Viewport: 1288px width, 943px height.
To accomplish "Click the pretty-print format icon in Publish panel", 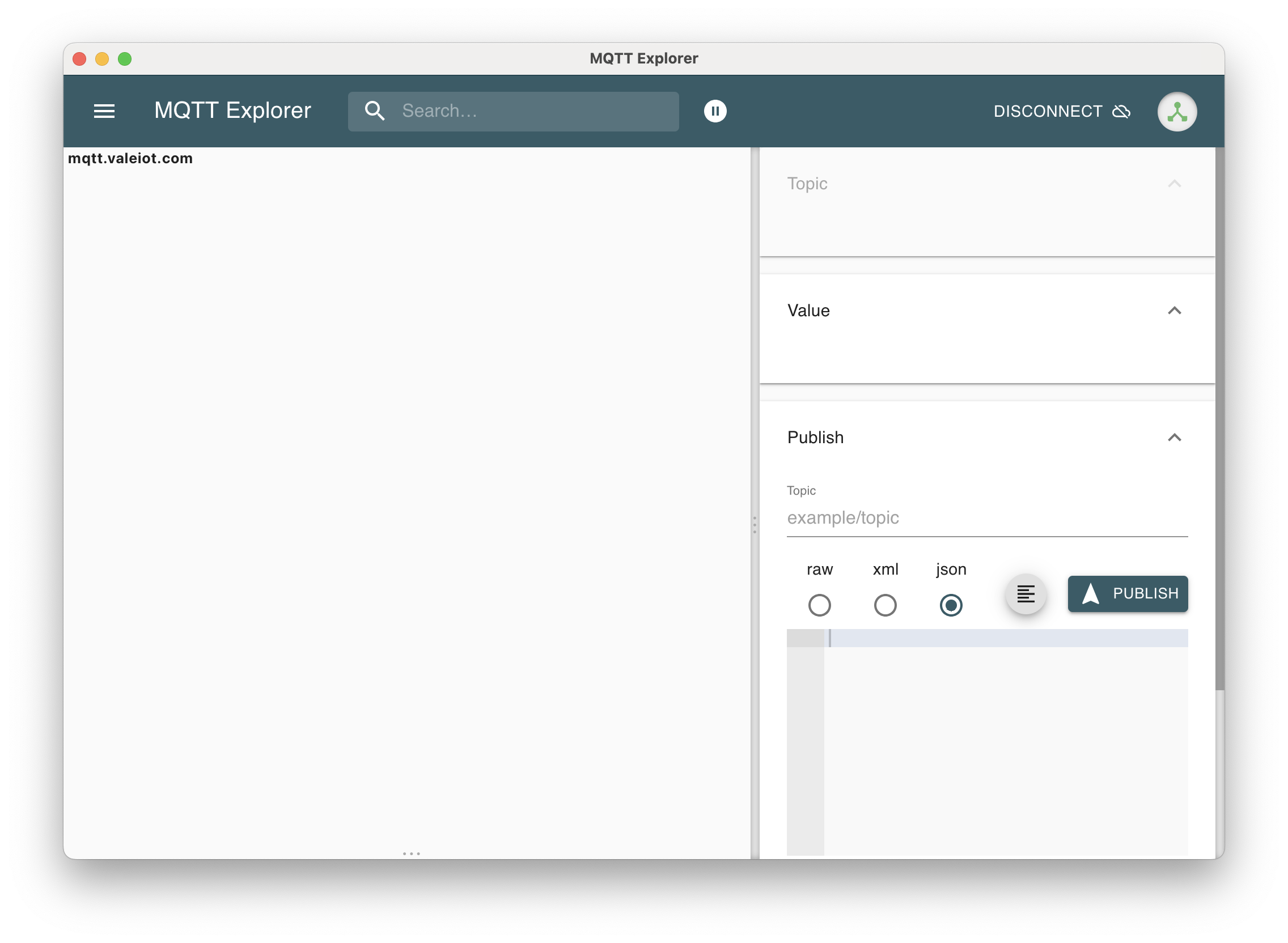I will coord(1026,594).
